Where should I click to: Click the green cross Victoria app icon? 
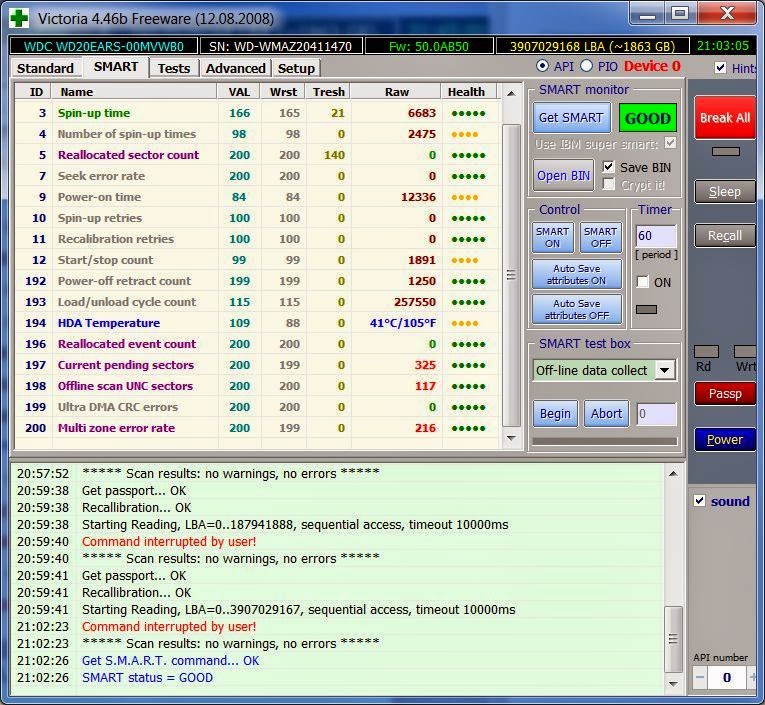click(20, 19)
